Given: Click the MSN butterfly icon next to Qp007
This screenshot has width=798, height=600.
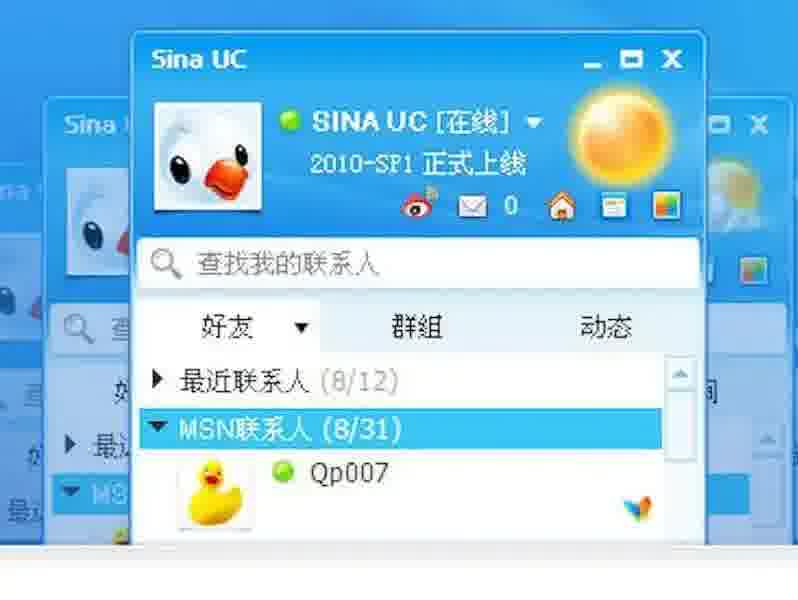Looking at the screenshot, I should pos(638,507).
